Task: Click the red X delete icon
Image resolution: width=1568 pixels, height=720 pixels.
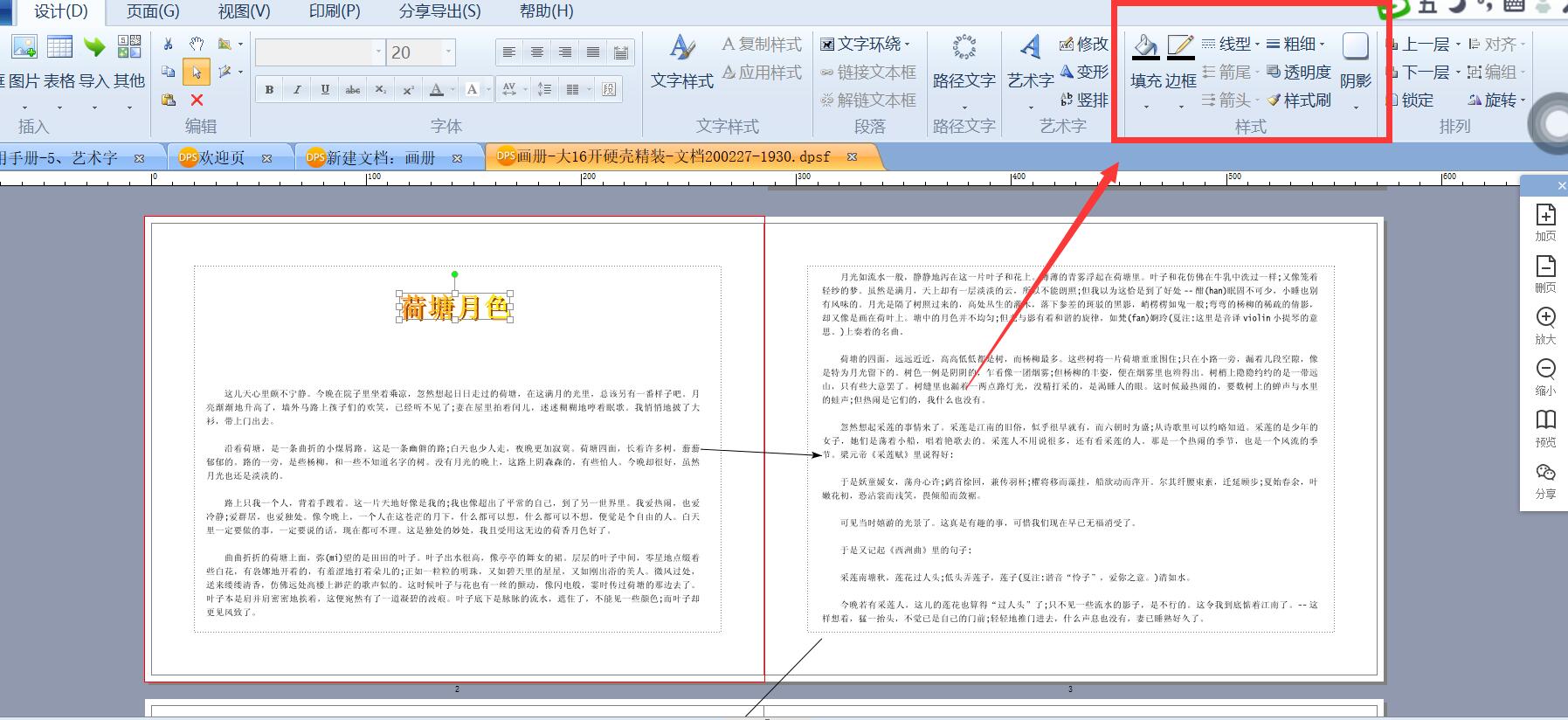Action: (197, 100)
